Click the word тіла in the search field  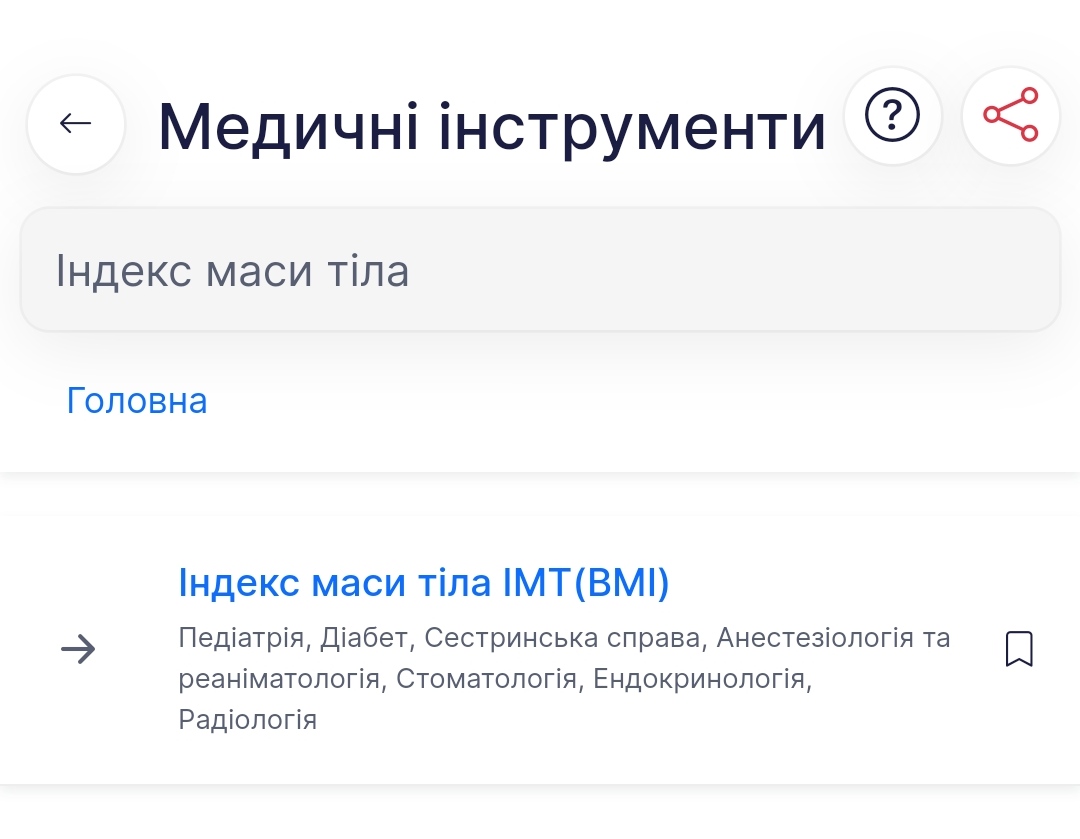(368, 270)
